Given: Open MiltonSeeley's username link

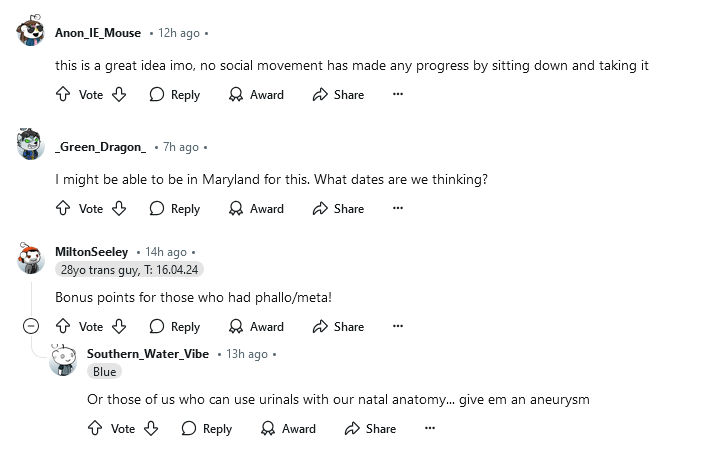Looking at the screenshot, I should click(x=92, y=252).
